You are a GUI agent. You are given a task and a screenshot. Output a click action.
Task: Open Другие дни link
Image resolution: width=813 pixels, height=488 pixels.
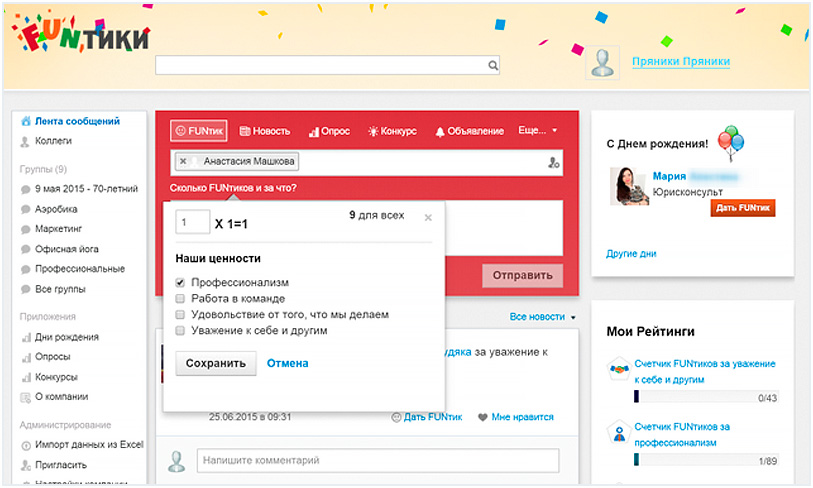pos(631,254)
